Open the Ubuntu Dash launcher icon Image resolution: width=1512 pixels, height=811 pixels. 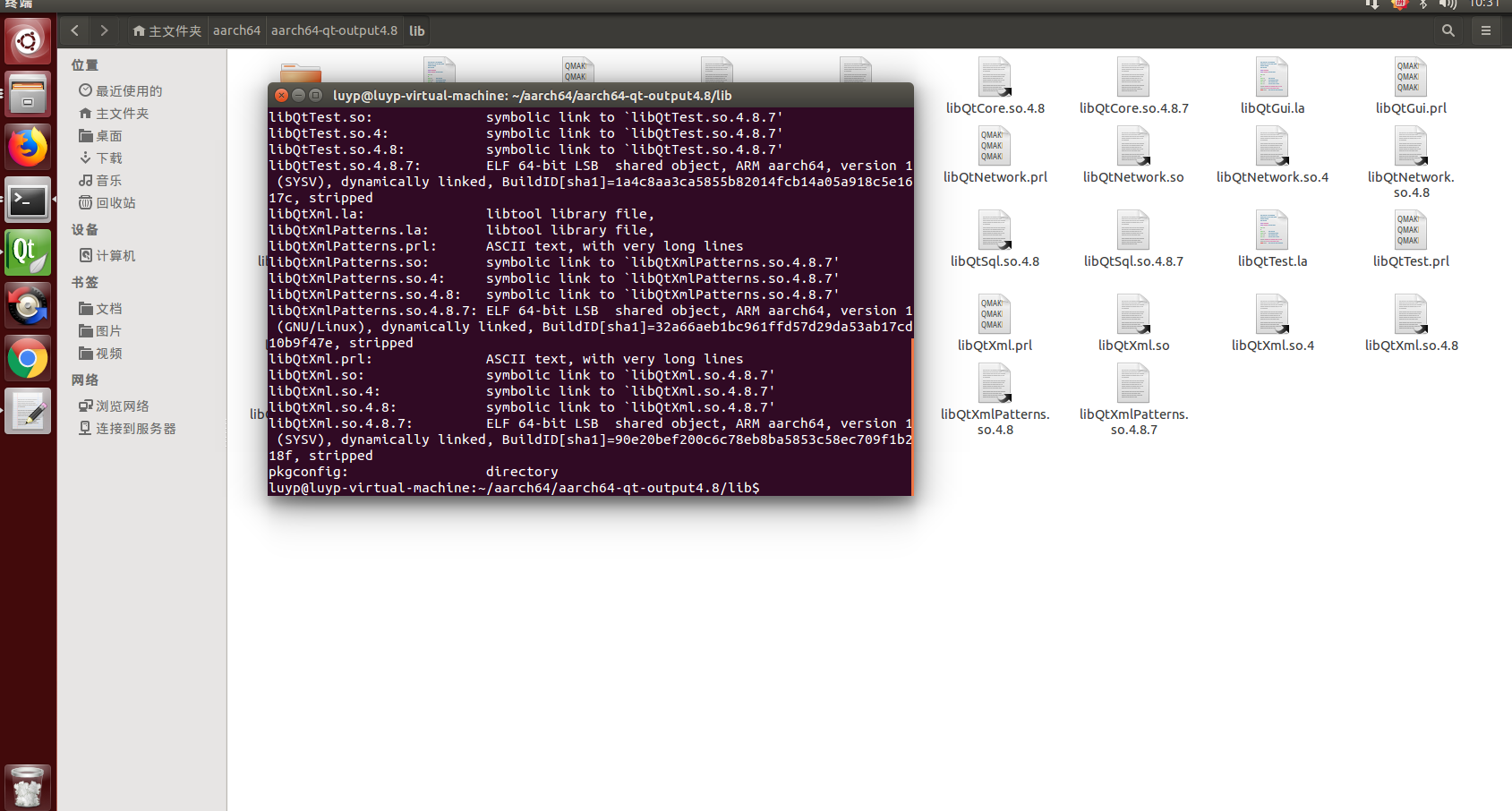pyautogui.click(x=28, y=41)
